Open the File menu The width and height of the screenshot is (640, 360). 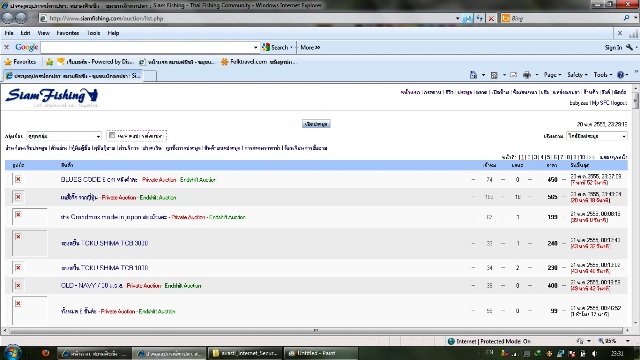click(9, 33)
